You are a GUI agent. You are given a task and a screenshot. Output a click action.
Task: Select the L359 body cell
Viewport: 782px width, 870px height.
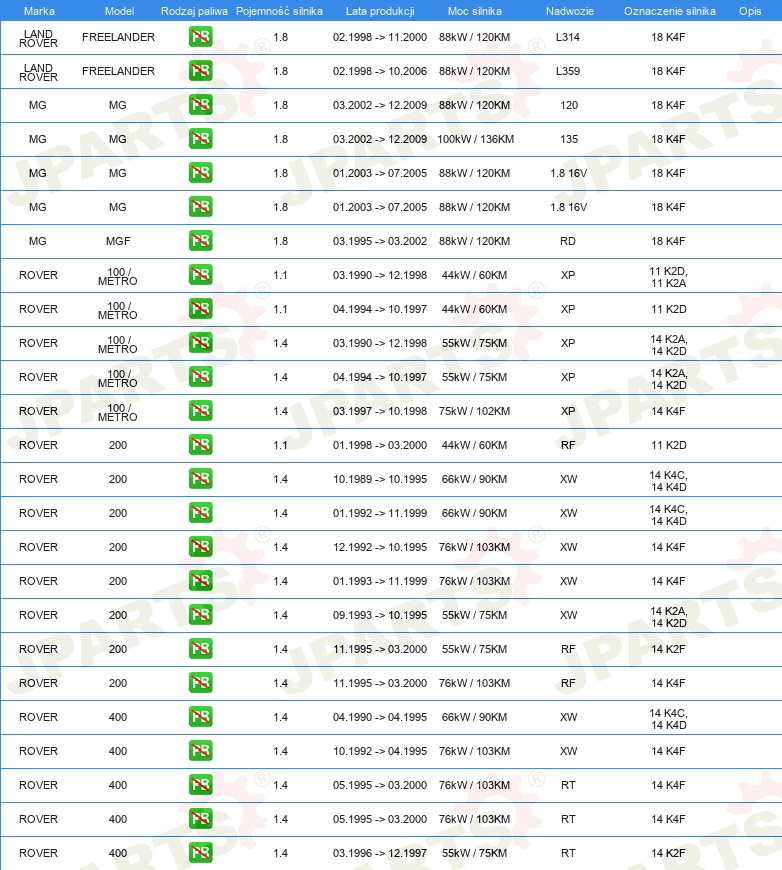point(568,71)
